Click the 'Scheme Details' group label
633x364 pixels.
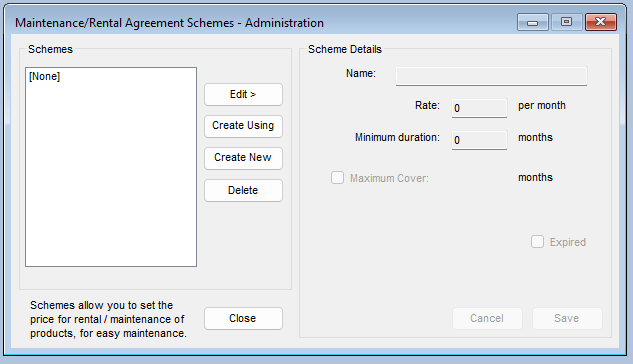coord(345,49)
